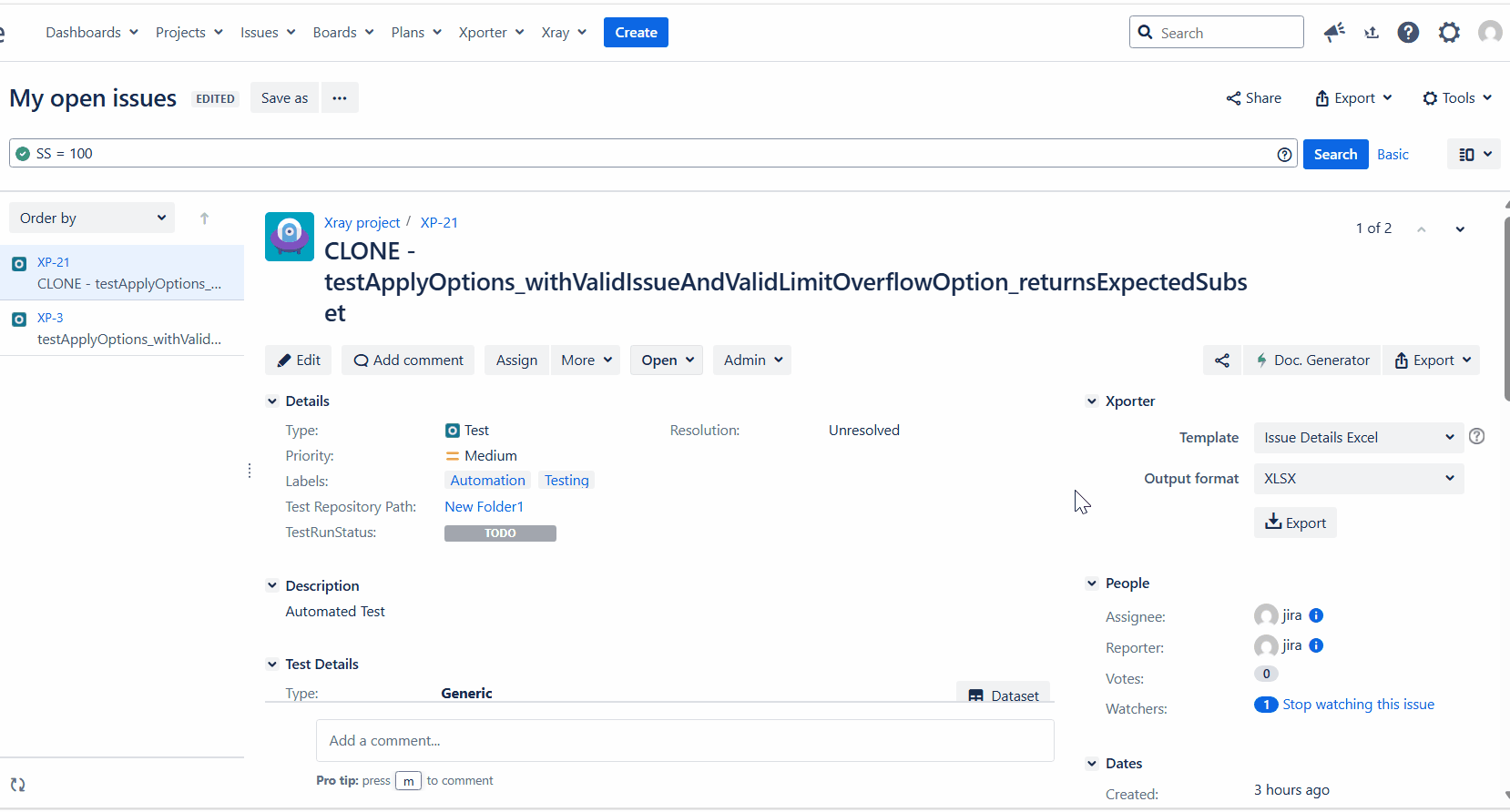The image size is (1510, 812).
Task: Open the notifications megaphone icon
Action: (x=1334, y=33)
